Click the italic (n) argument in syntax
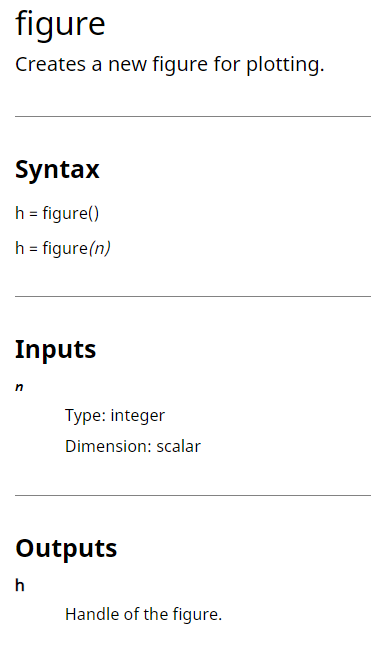Image resolution: width=371 pixels, height=657 pixels. (x=99, y=248)
